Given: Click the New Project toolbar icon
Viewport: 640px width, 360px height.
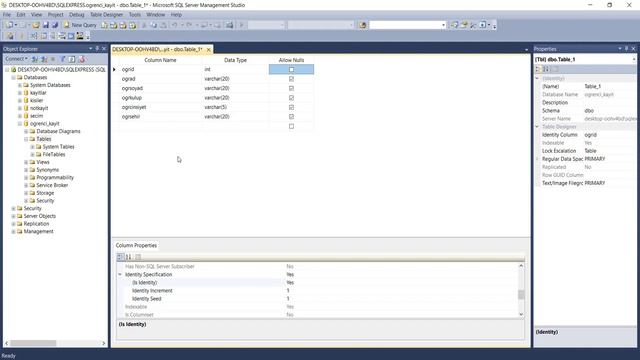Looking at the screenshot, I should pyautogui.click(x=9, y=25).
